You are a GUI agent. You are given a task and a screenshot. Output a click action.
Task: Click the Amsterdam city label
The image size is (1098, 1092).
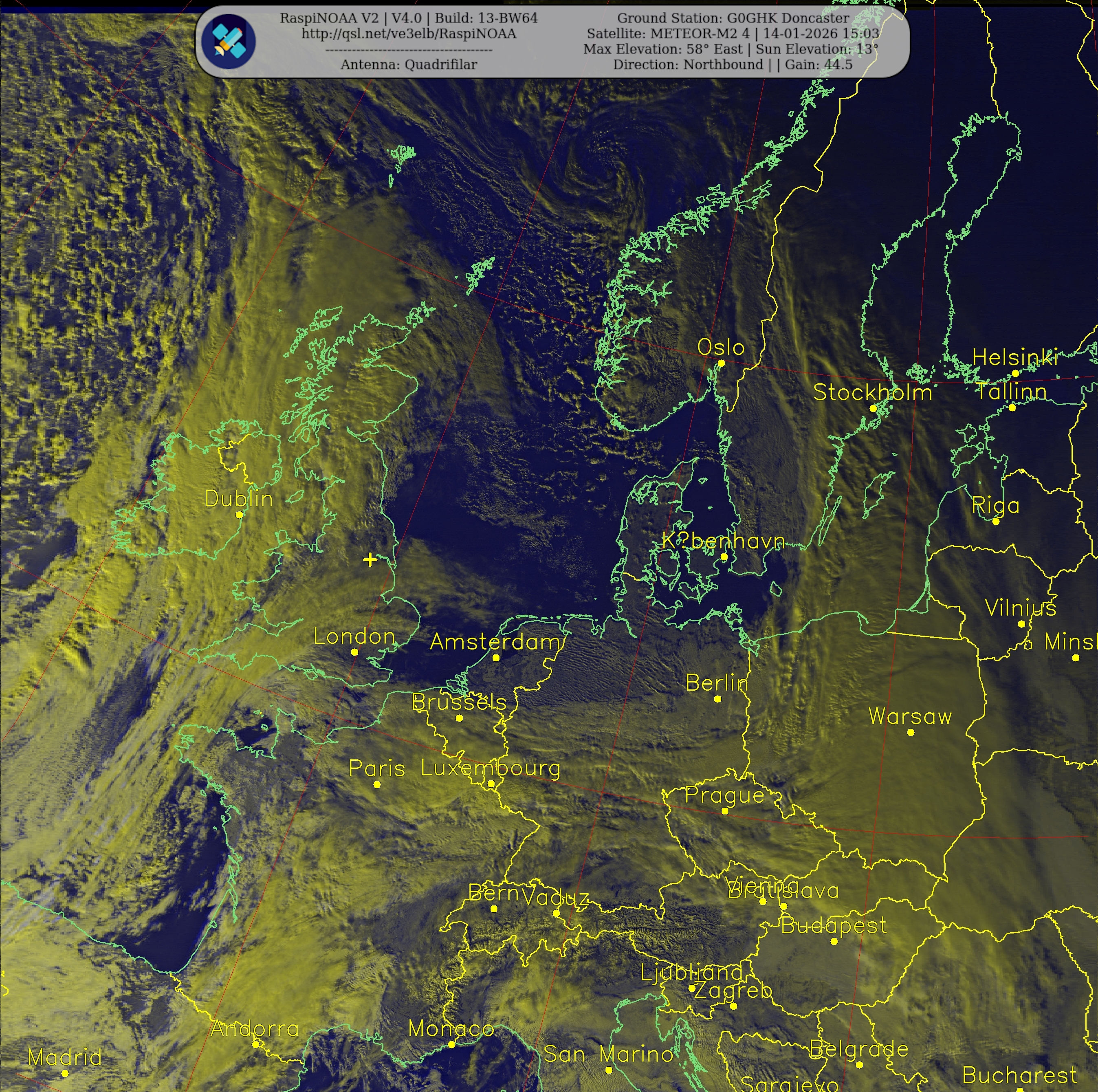tap(495, 642)
